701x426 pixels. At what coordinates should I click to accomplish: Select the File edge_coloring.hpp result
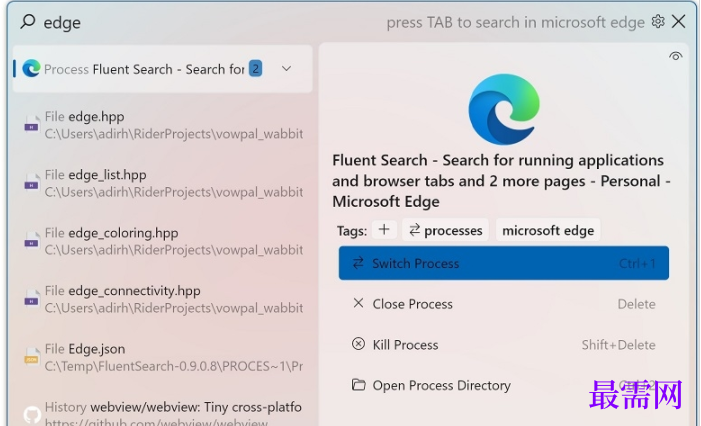click(163, 241)
